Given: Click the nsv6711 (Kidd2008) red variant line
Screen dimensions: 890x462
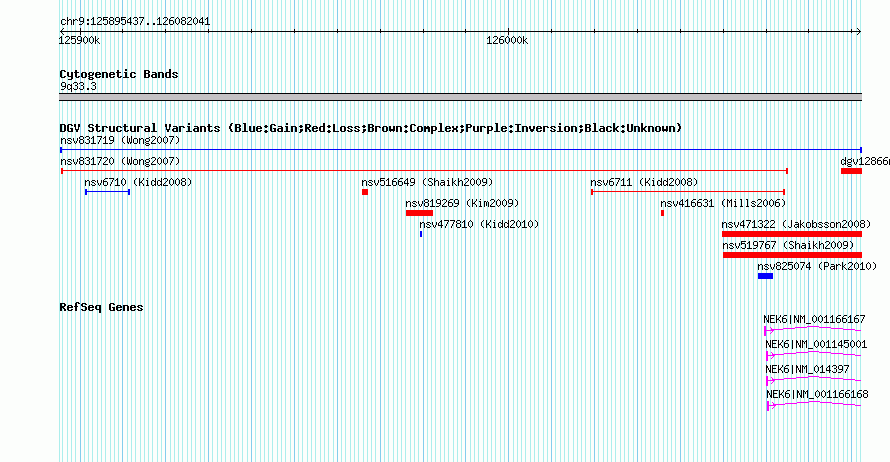Looking at the screenshot, I should [688, 192].
